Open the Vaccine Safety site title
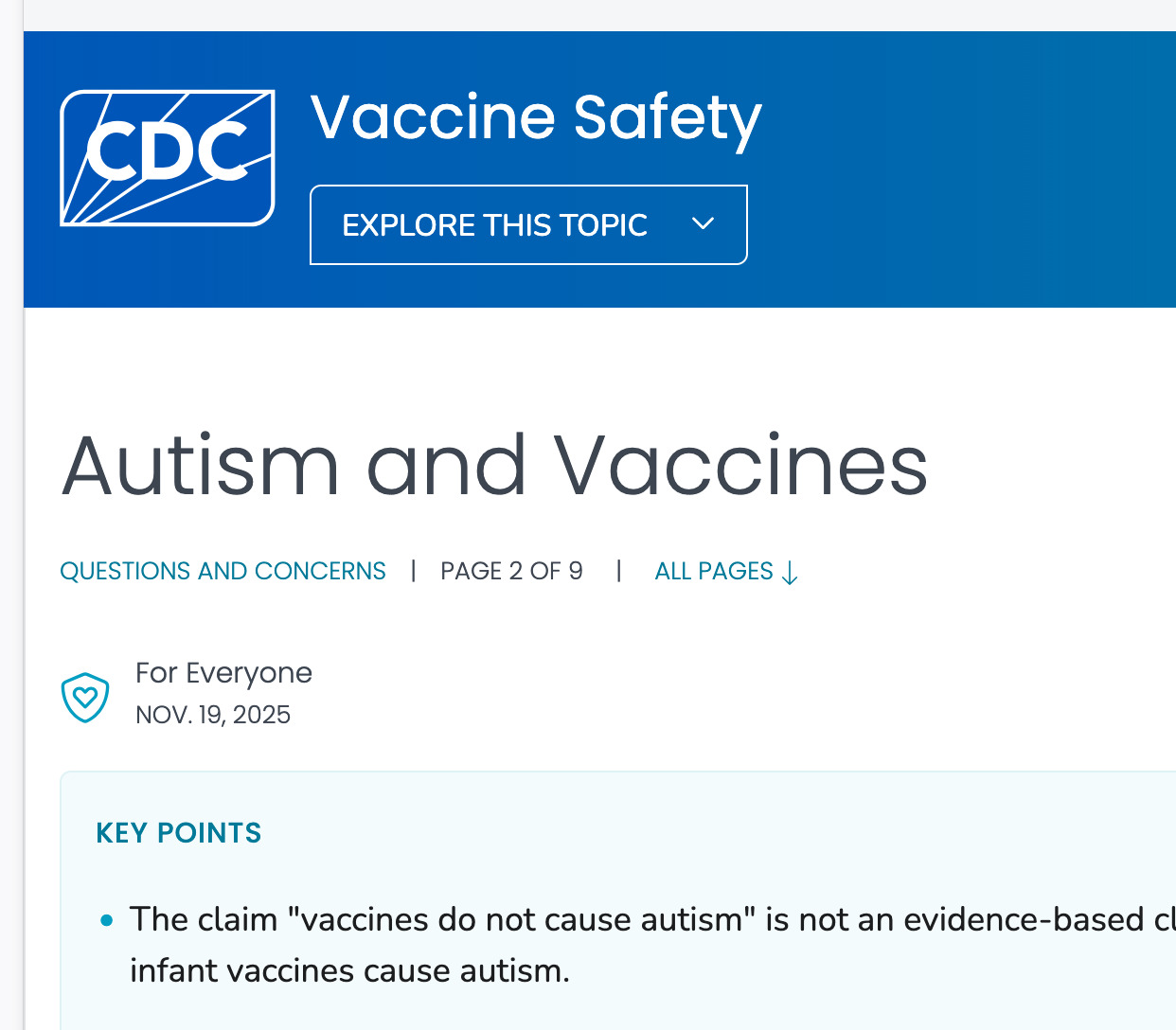 pyautogui.click(x=535, y=118)
